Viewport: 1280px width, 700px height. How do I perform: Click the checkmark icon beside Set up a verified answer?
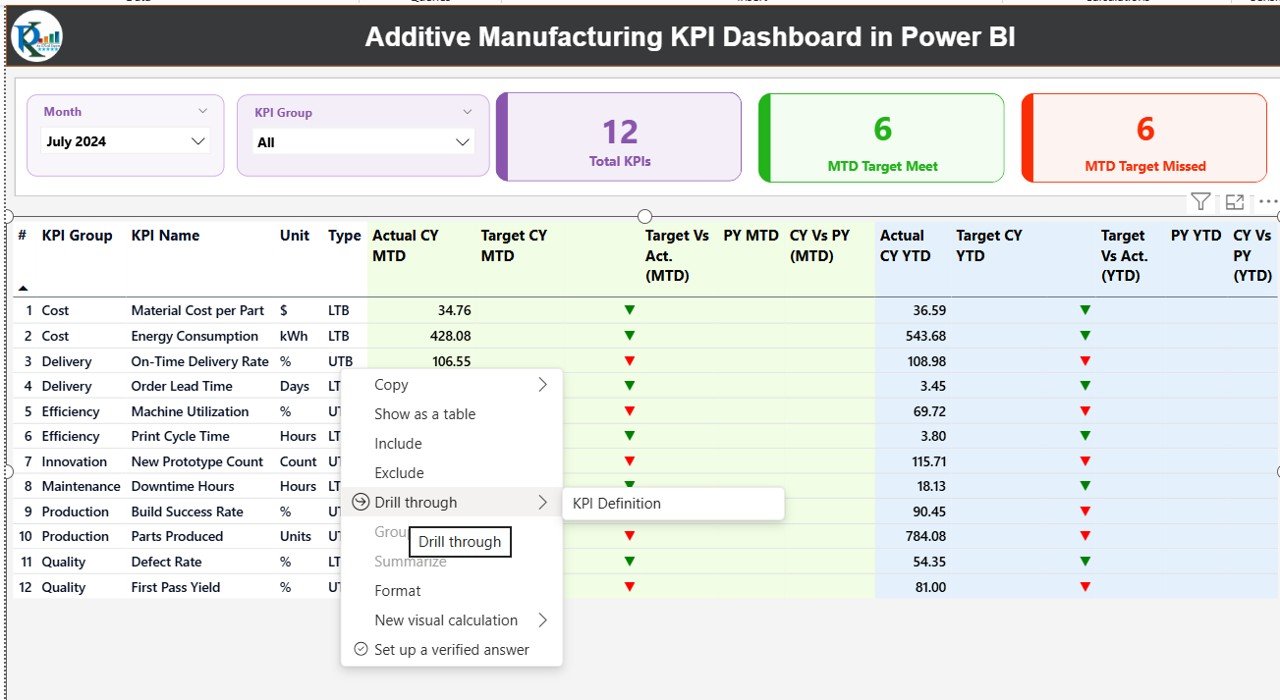tap(360, 649)
